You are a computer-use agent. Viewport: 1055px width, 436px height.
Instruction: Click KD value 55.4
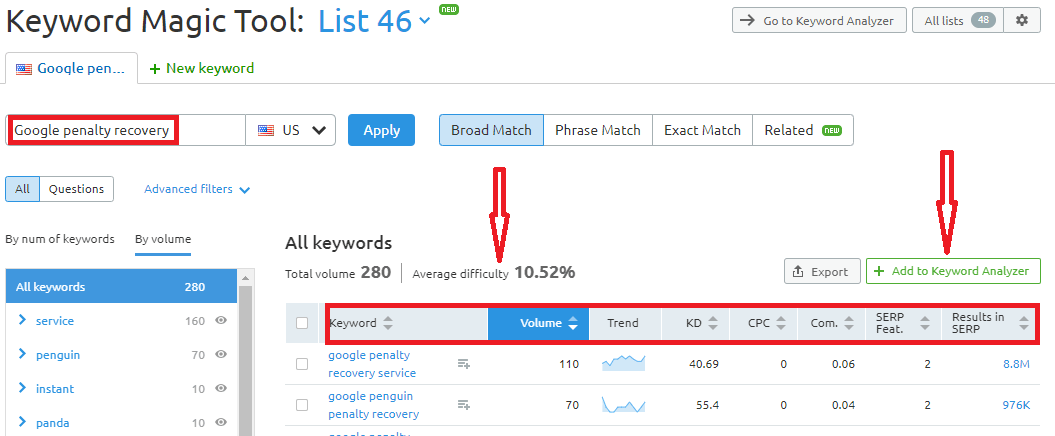(x=707, y=405)
